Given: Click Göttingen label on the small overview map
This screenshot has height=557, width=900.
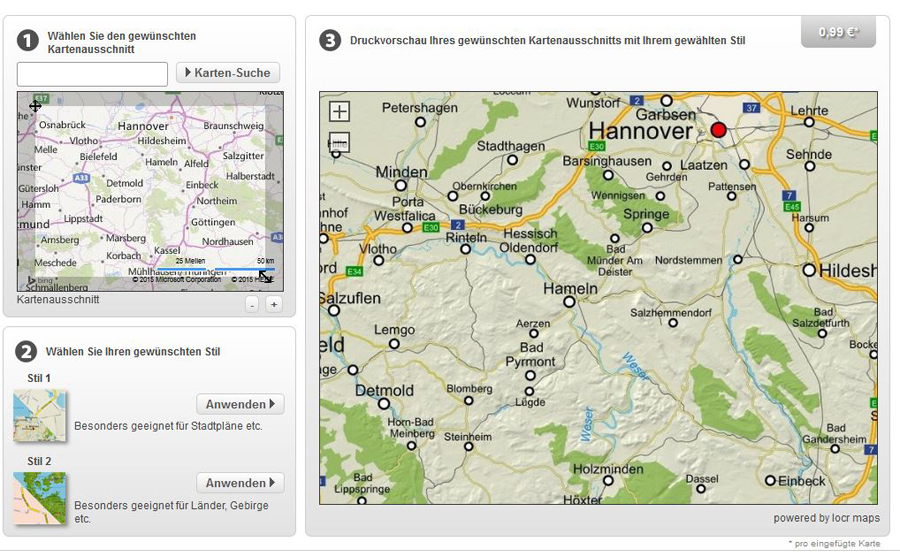Looking at the screenshot, I should 213,222.
